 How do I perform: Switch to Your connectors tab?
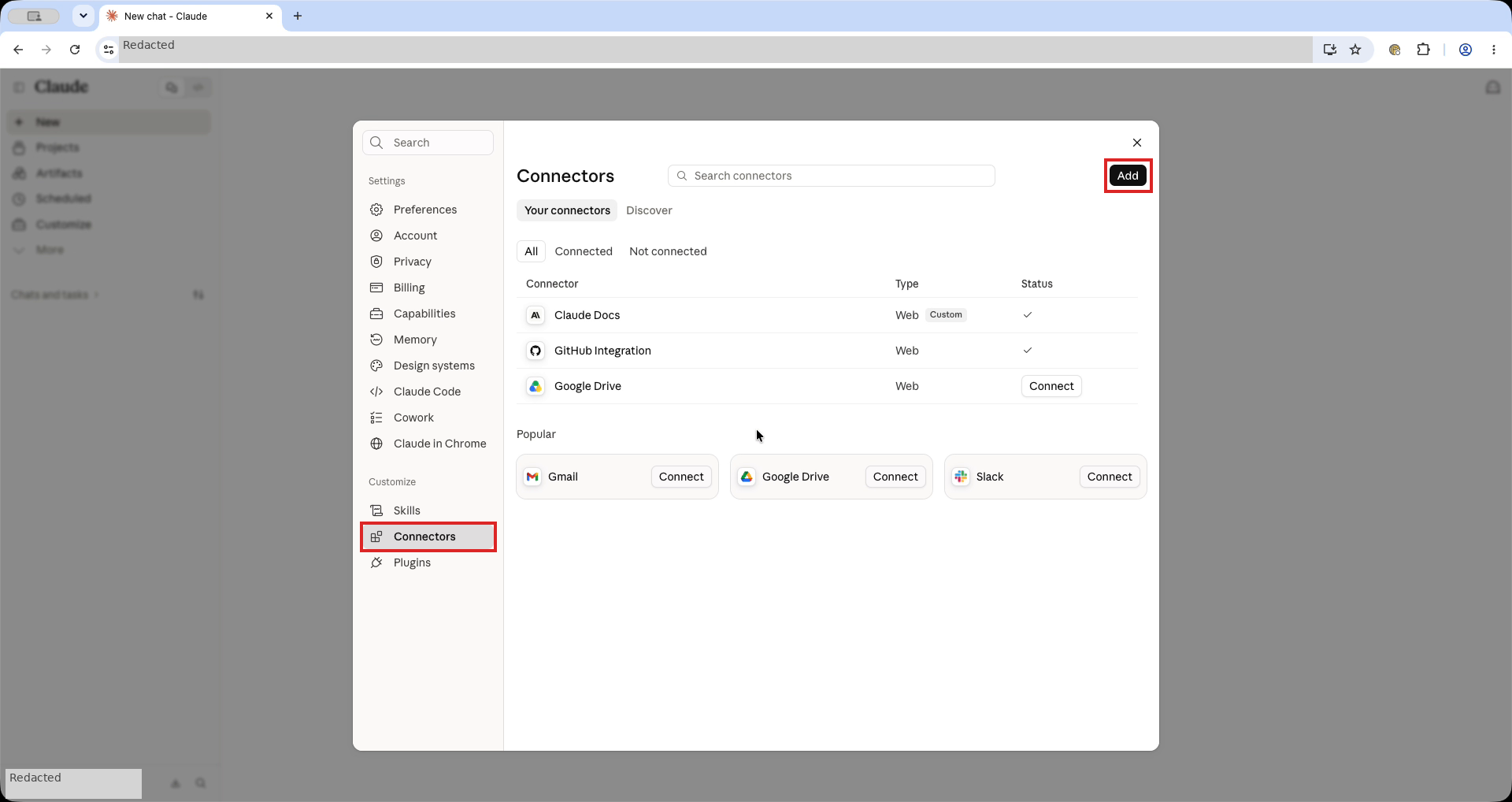[567, 210]
